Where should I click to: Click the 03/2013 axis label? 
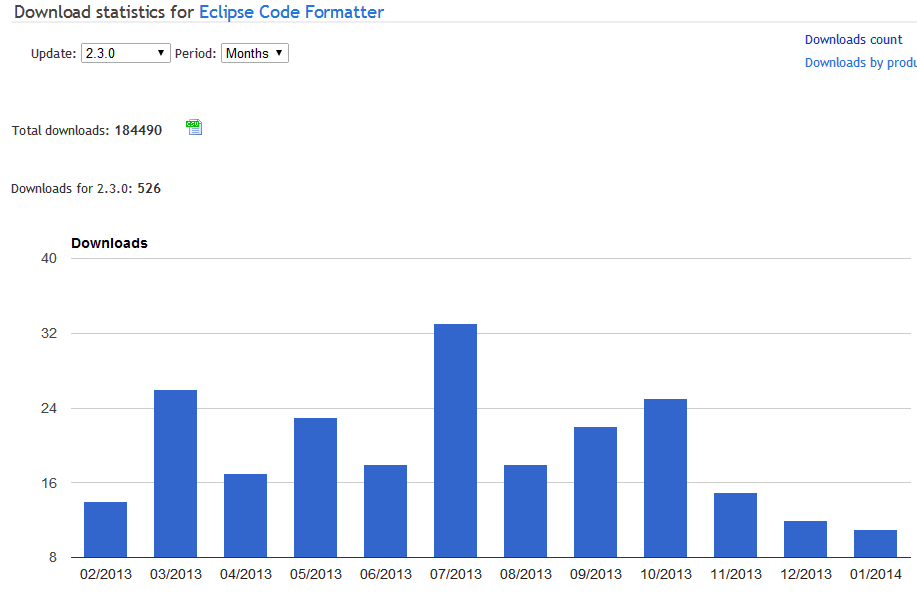[175, 574]
